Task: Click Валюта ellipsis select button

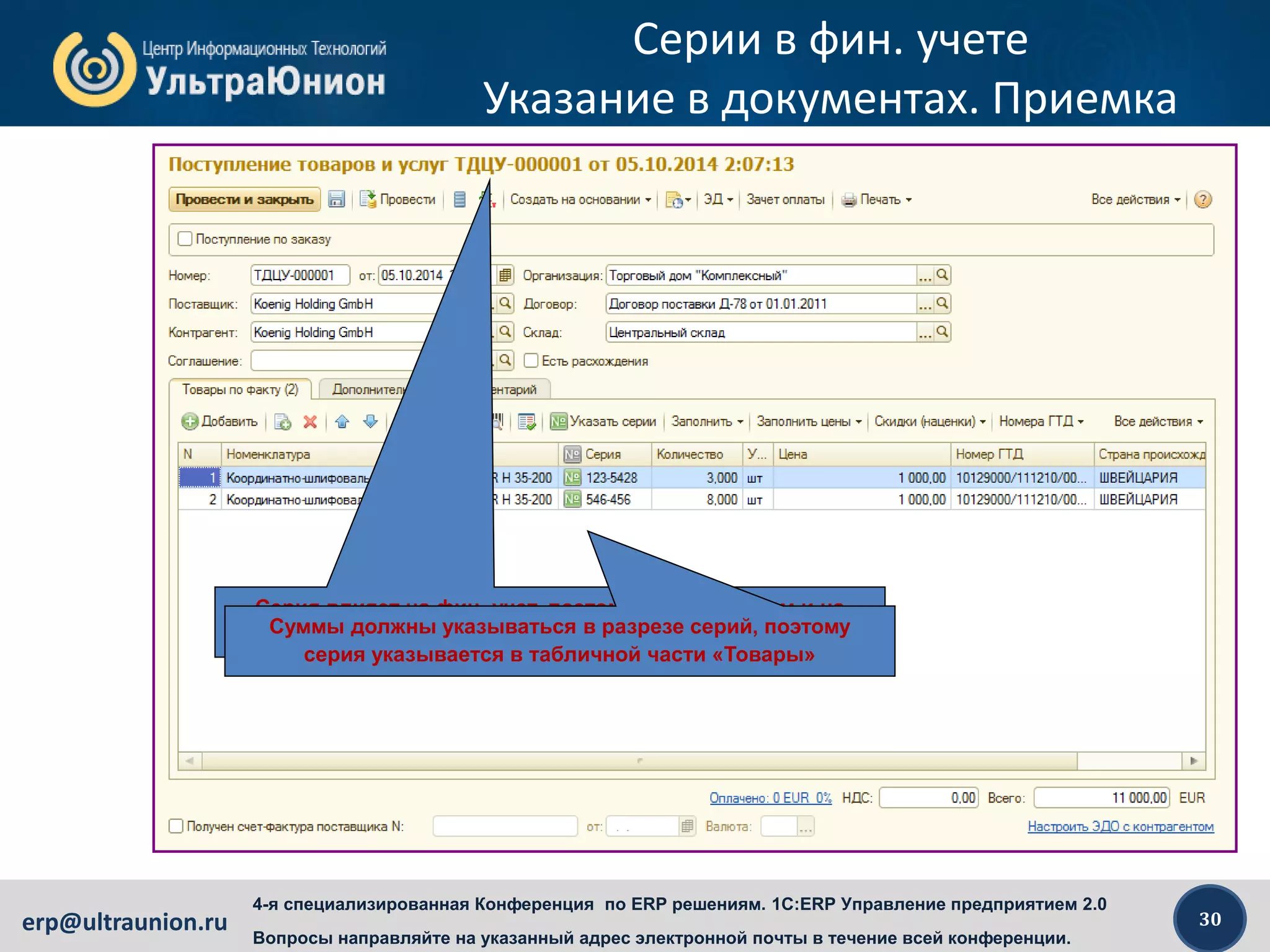Action: [x=806, y=826]
